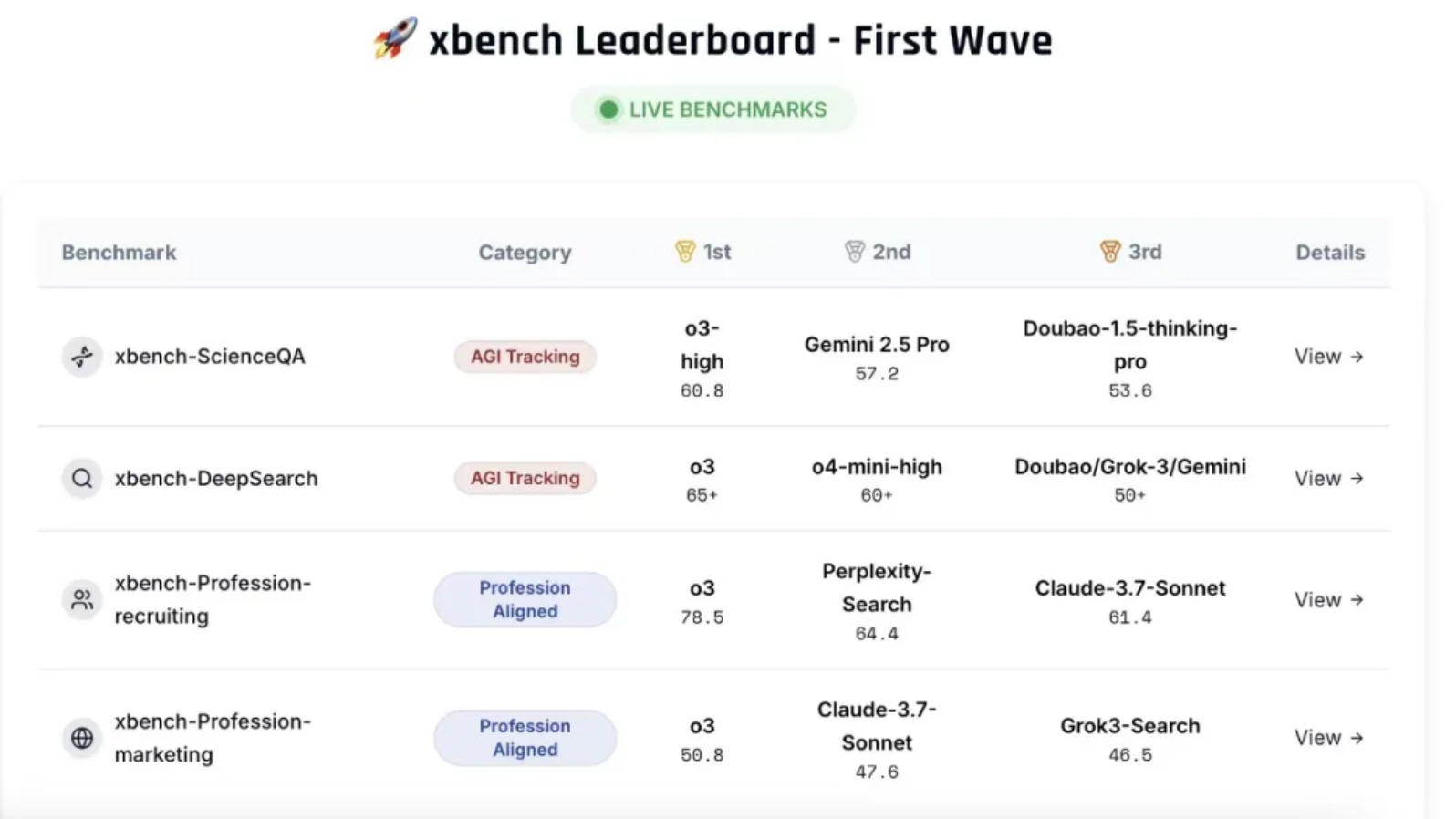Click the Profession-recruiting people icon
This screenshot has width=1456, height=819.
tap(82, 599)
